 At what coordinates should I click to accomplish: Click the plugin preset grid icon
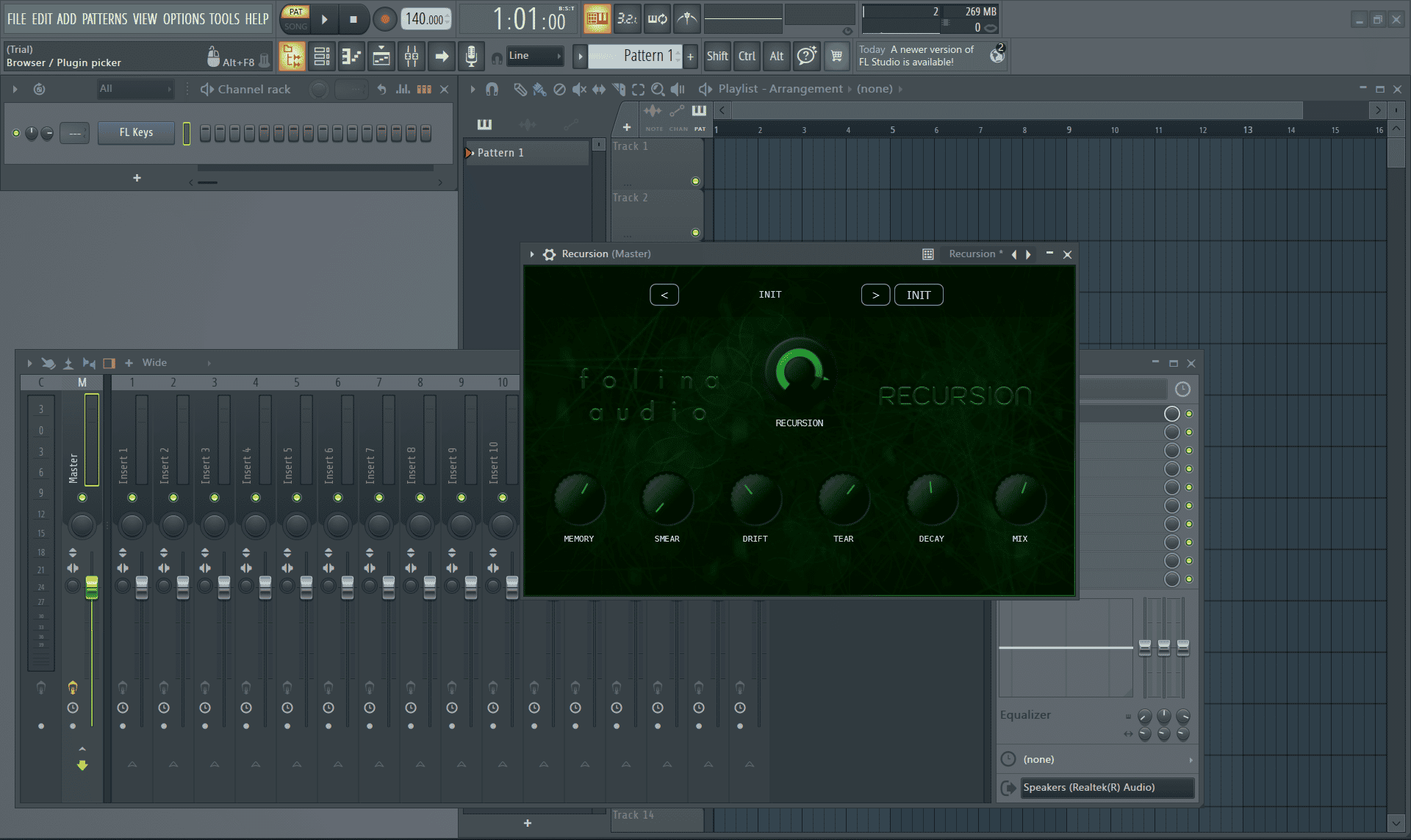pos(927,254)
